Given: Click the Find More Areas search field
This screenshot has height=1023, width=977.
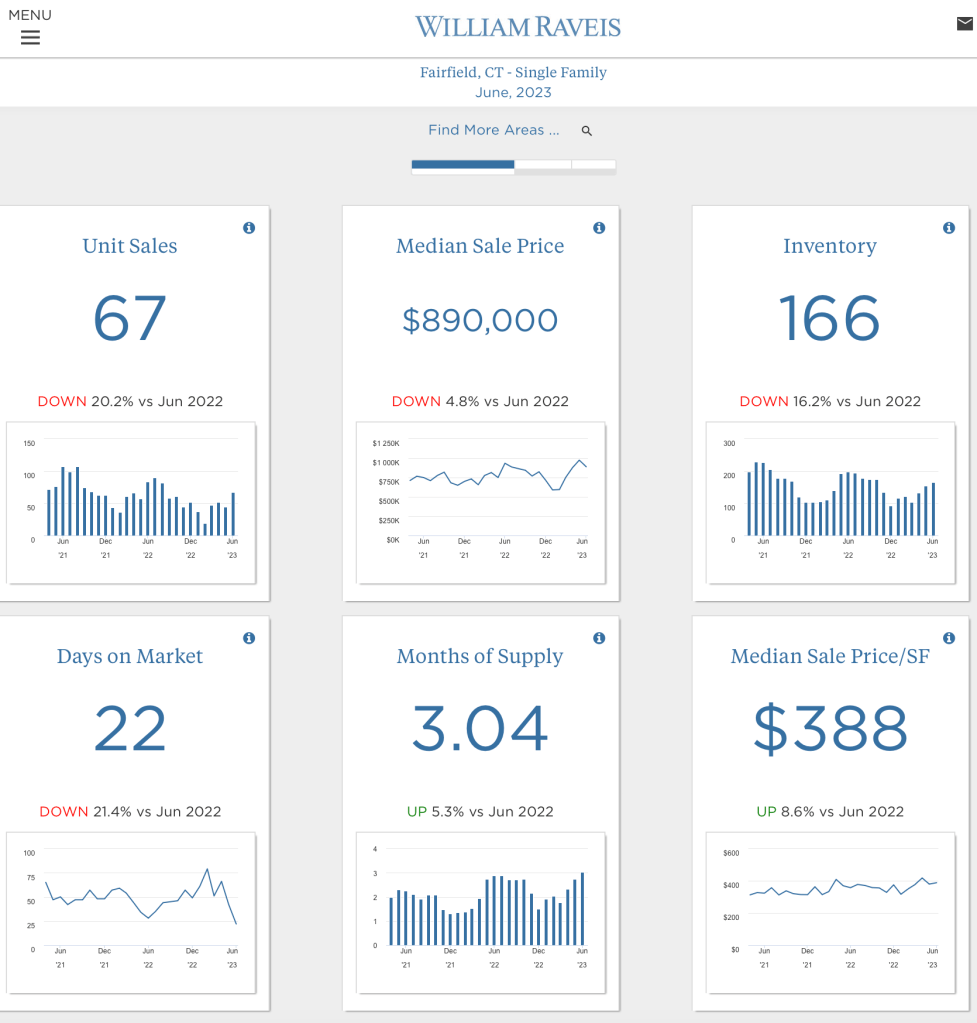Looking at the screenshot, I should point(493,130).
